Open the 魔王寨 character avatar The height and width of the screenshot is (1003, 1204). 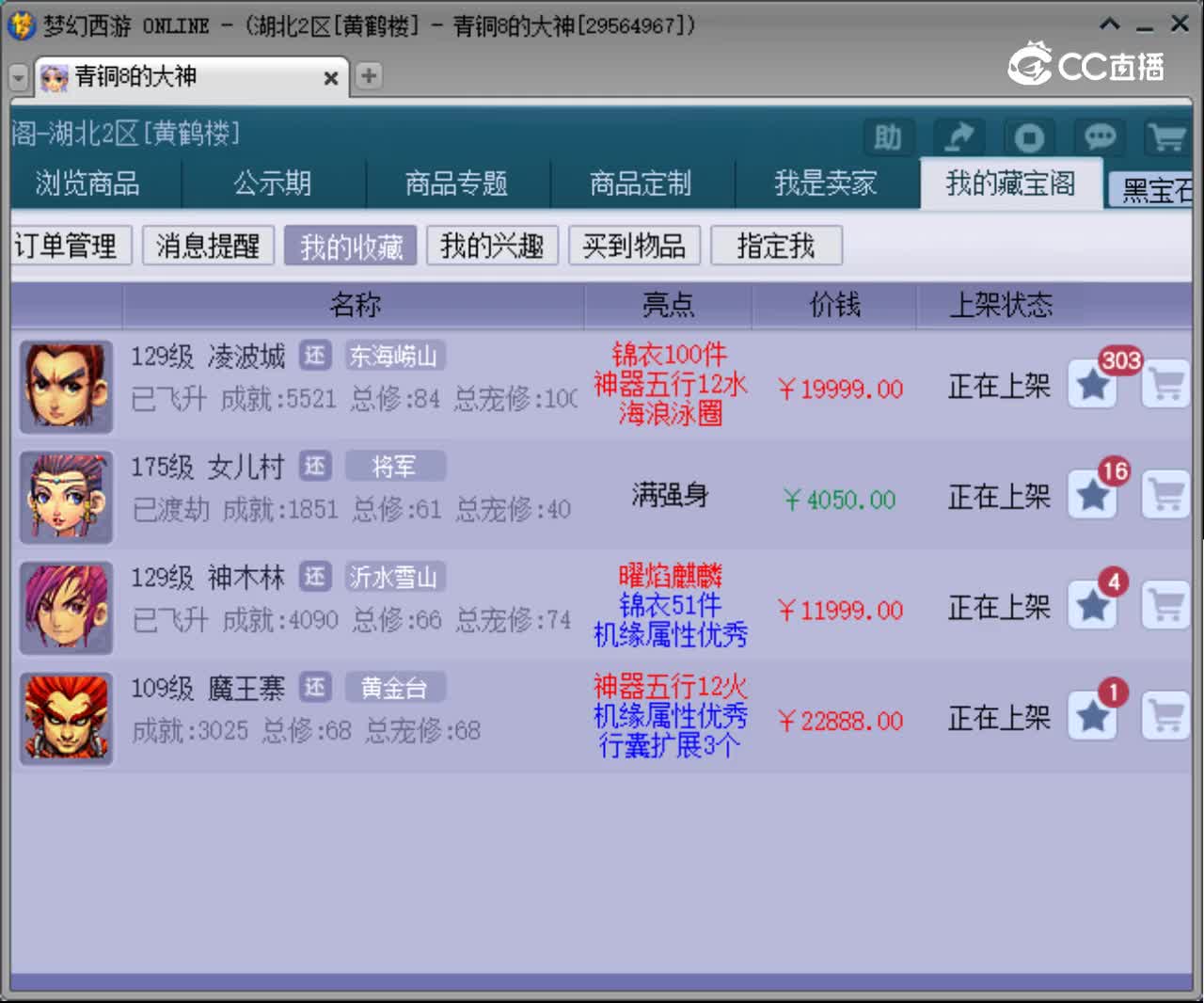[x=66, y=718]
